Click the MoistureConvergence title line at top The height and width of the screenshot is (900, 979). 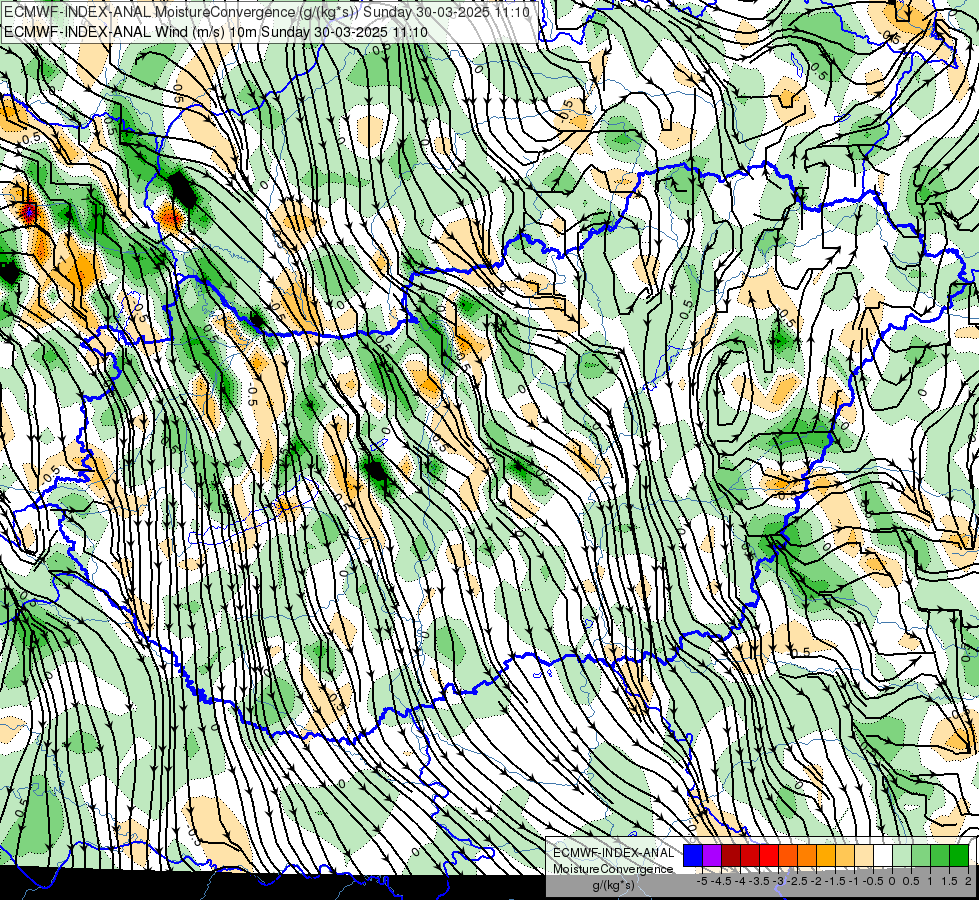pyautogui.click(x=267, y=11)
